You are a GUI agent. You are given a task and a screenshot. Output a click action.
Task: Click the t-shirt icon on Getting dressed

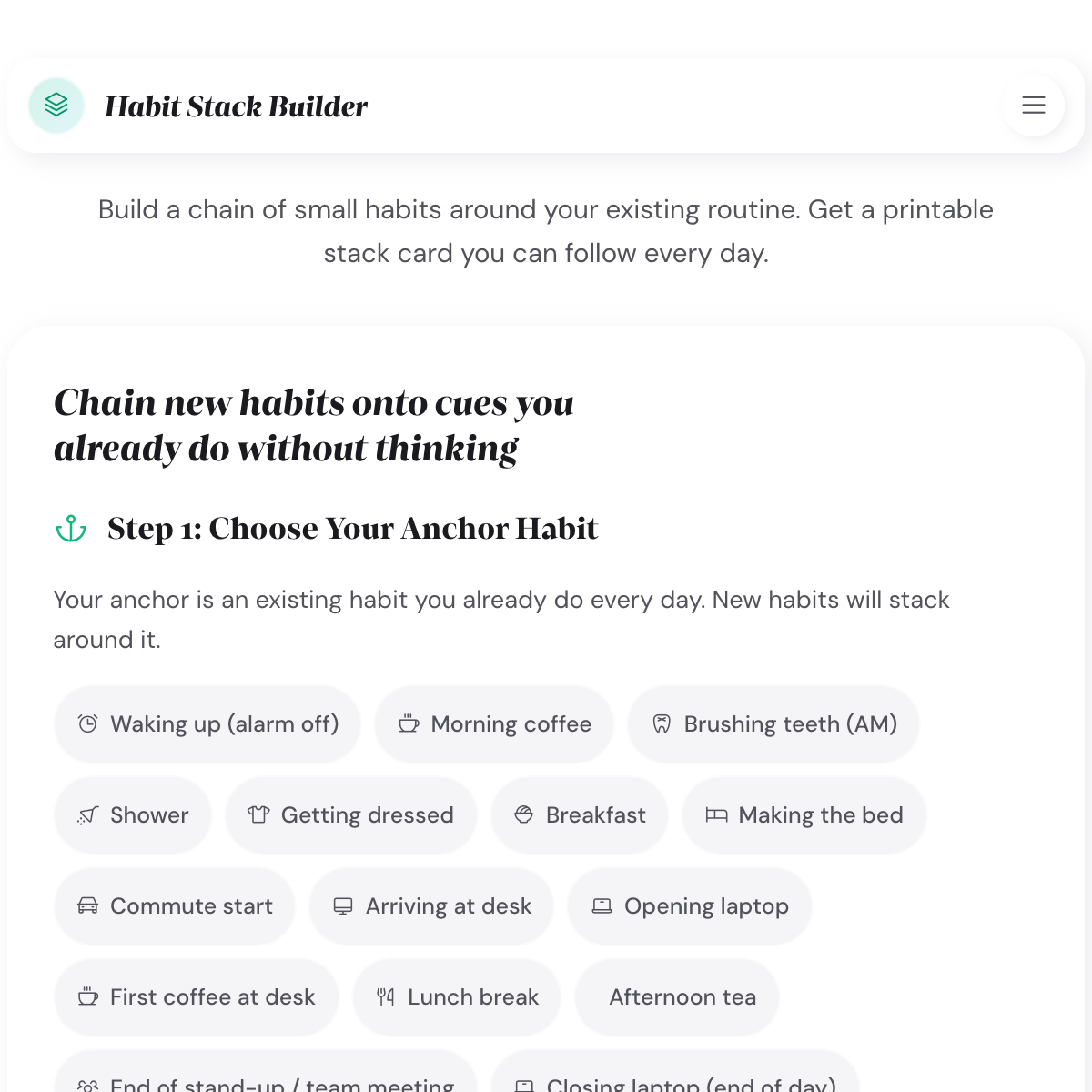pos(259,814)
